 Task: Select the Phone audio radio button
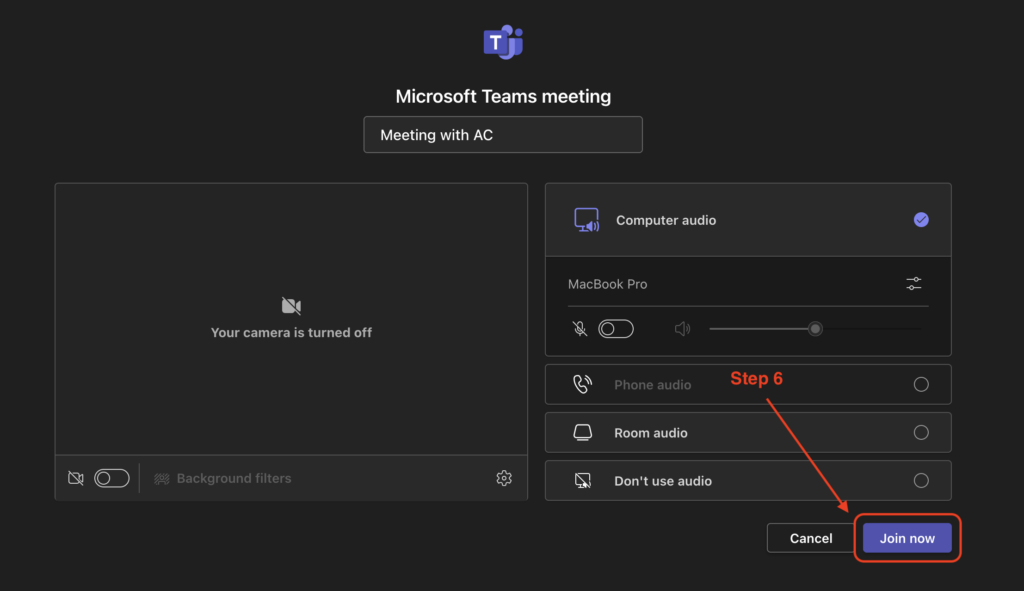(921, 385)
